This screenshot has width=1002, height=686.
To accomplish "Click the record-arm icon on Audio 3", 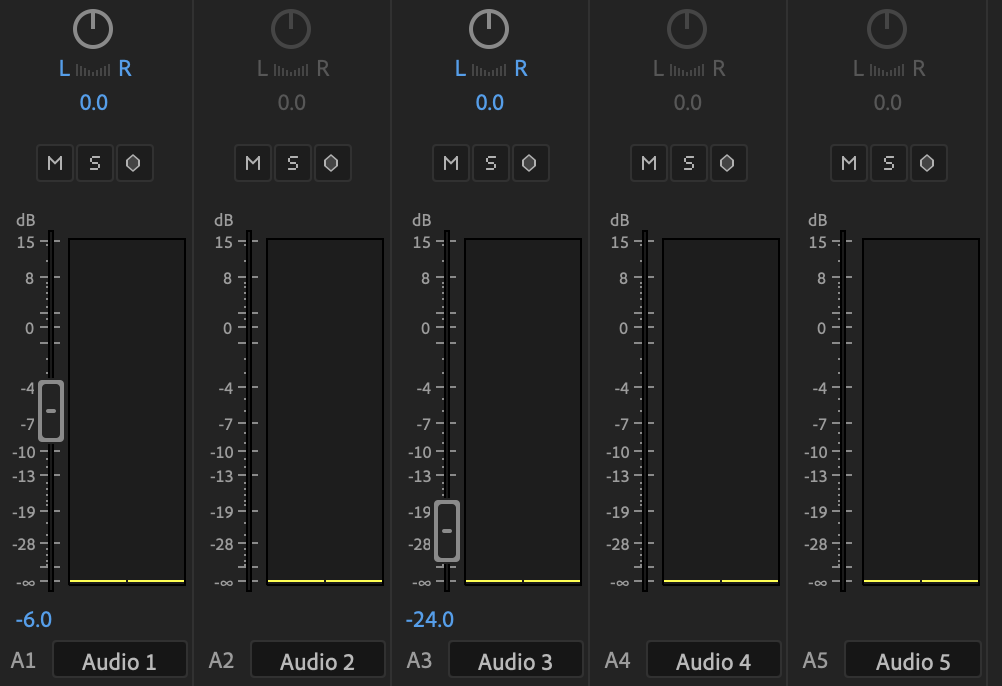I will coord(530,162).
